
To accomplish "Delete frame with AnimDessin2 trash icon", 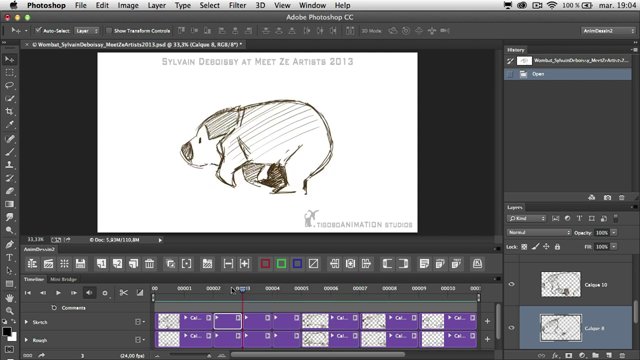I will (149, 264).
